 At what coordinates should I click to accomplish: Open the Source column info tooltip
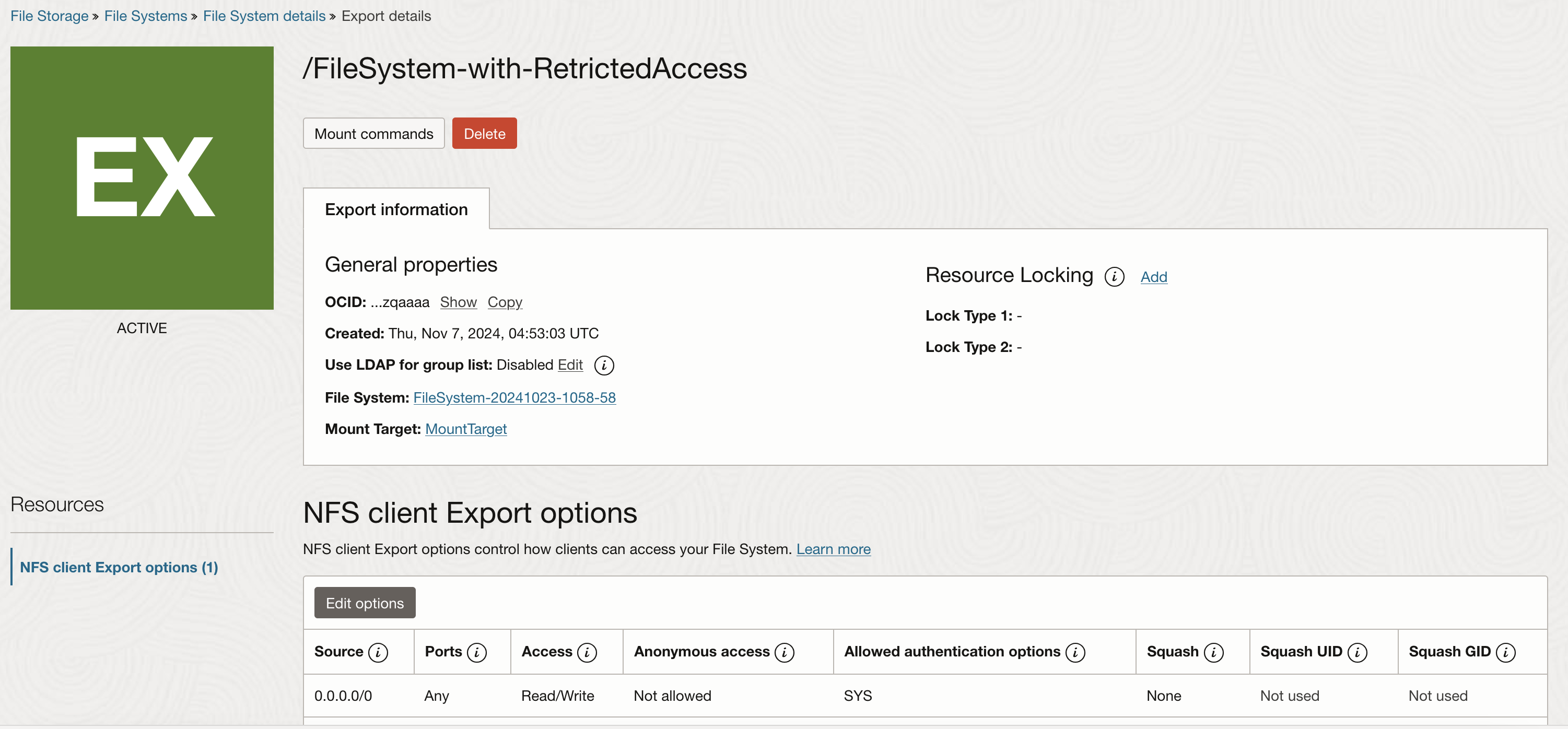point(379,652)
